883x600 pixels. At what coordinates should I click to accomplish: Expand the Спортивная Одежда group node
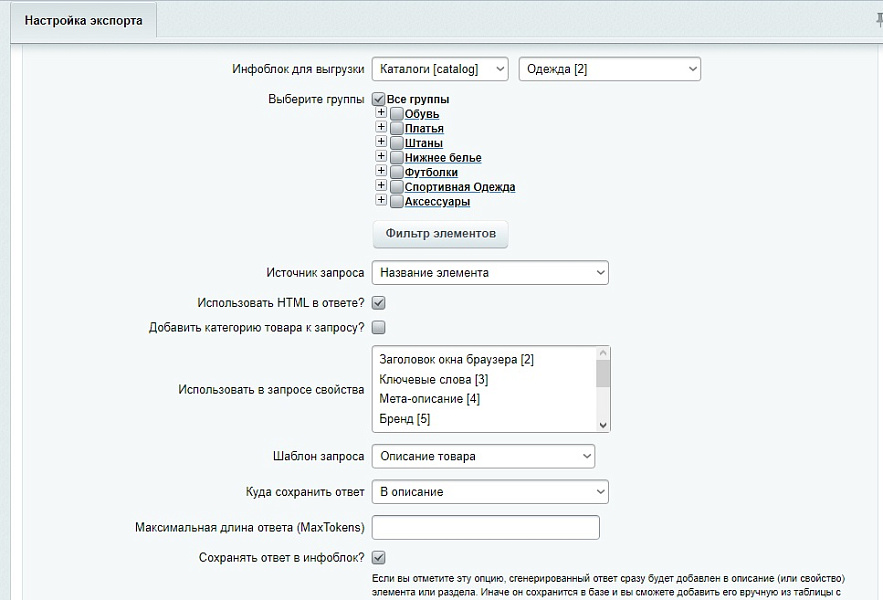(x=380, y=186)
